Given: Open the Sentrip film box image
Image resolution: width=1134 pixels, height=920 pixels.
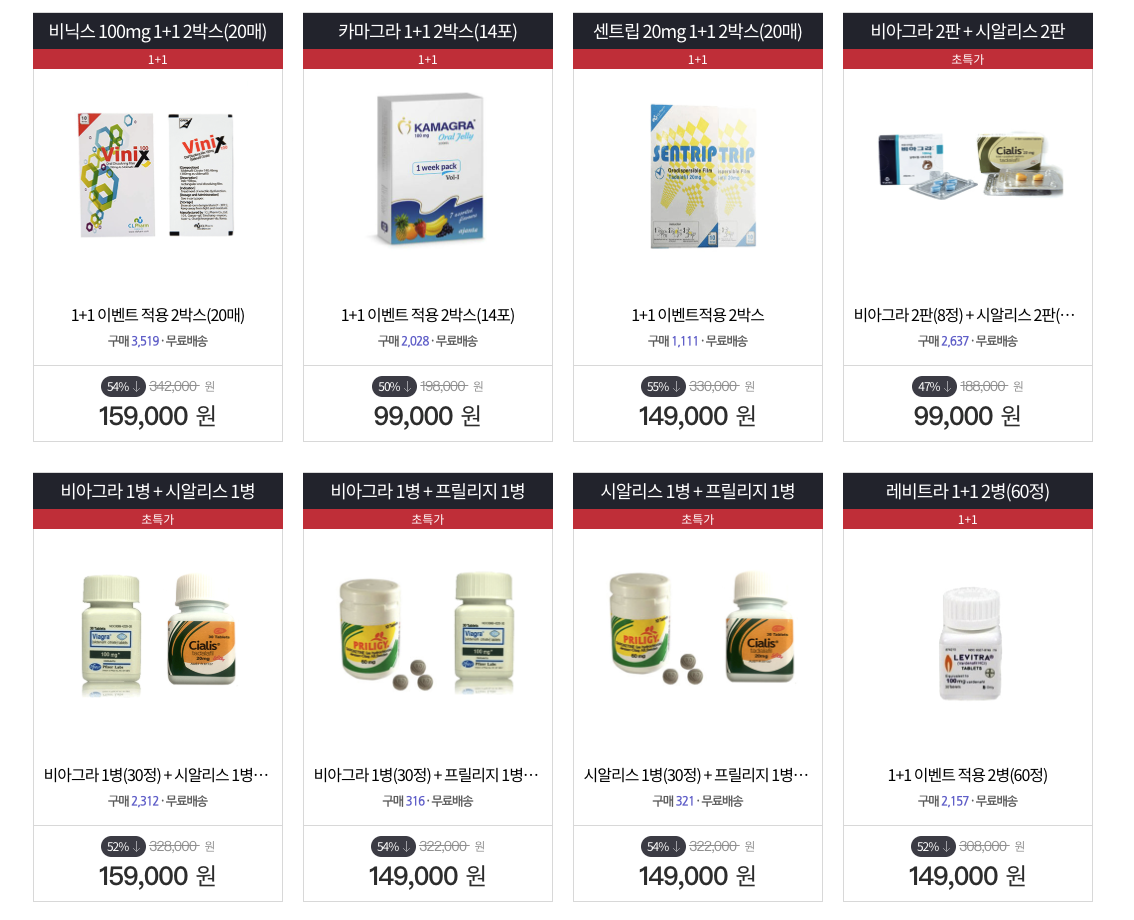Looking at the screenshot, I should tap(702, 176).
